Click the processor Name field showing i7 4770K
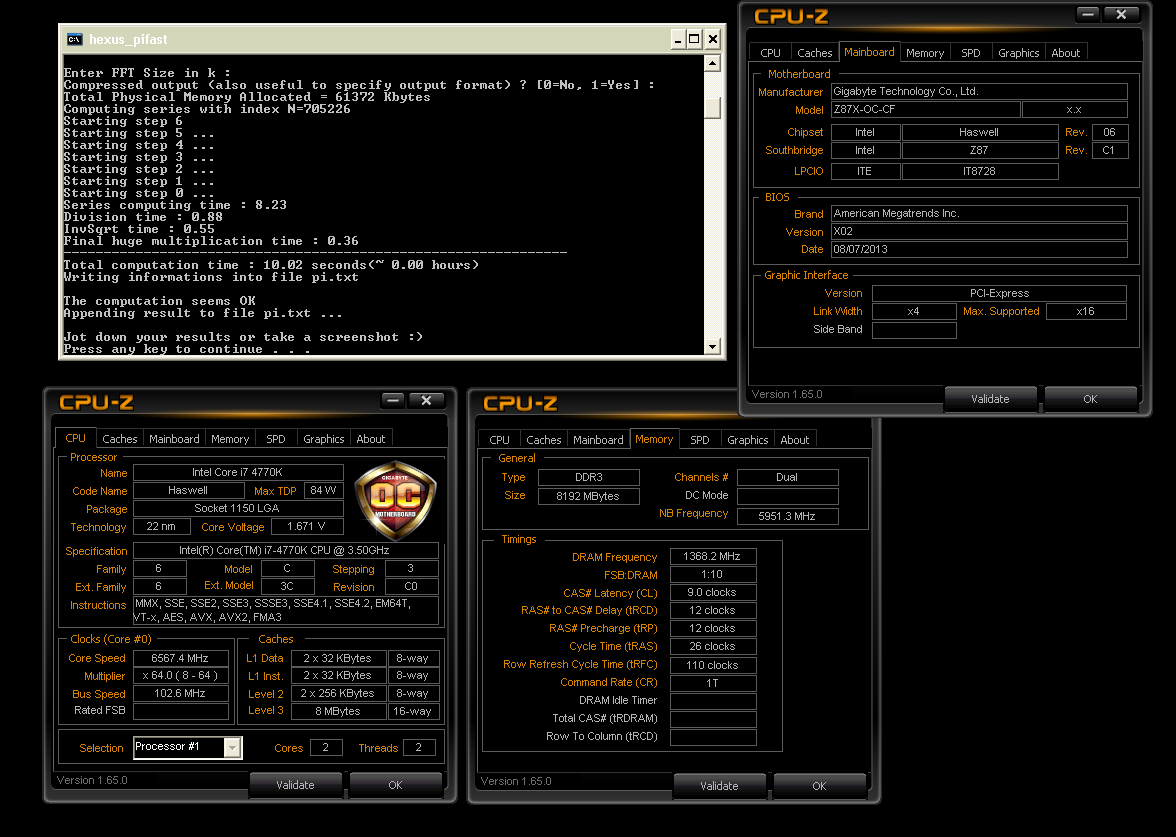 click(238, 472)
